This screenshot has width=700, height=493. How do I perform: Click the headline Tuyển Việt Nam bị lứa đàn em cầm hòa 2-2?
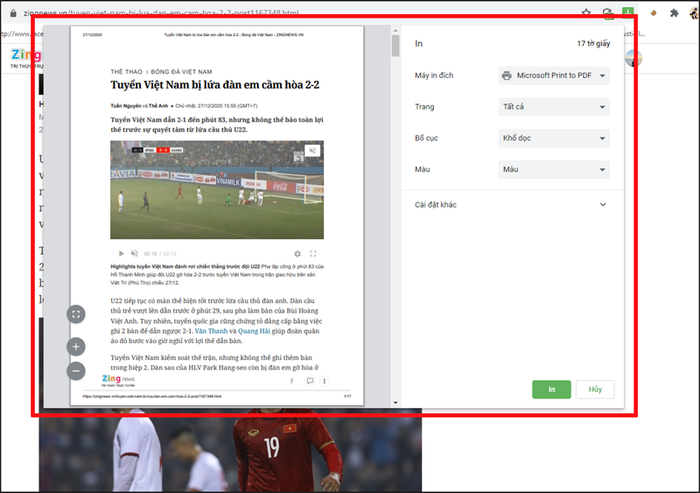pos(215,85)
